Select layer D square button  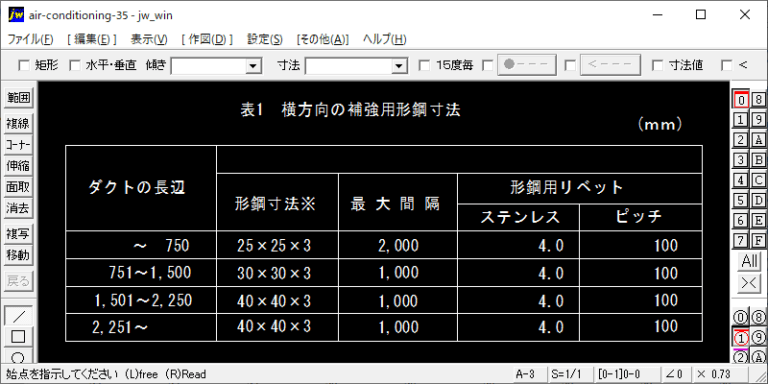pos(758,200)
